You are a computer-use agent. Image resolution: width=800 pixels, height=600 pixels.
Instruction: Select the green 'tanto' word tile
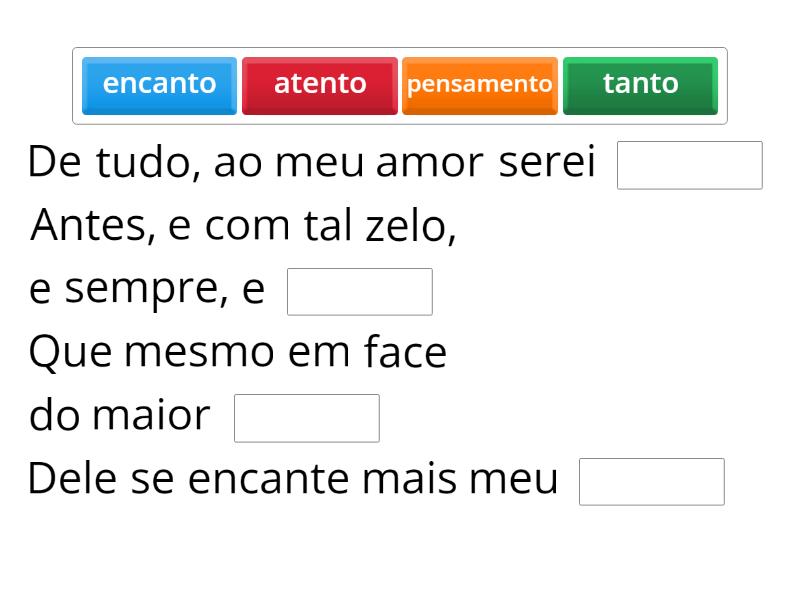tap(640, 85)
